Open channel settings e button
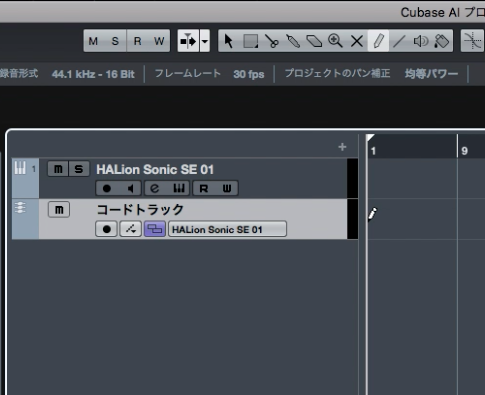This screenshot has height=395, width=485. click(155, 188)
